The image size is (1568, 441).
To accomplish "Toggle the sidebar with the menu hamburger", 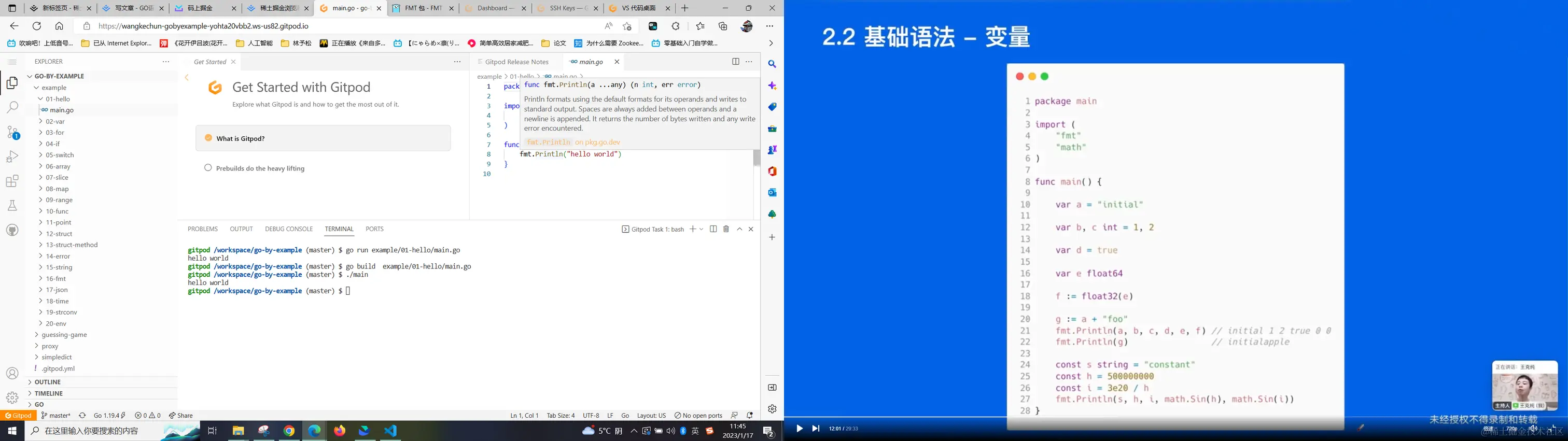I will (12, 62).
